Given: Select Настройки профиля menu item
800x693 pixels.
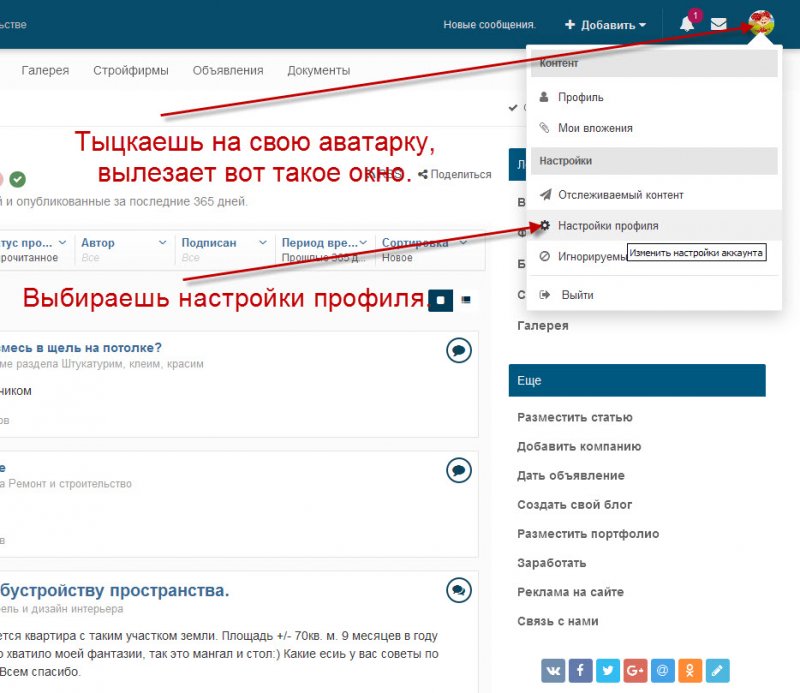Looking at the screenshot, I should [607, 226].
